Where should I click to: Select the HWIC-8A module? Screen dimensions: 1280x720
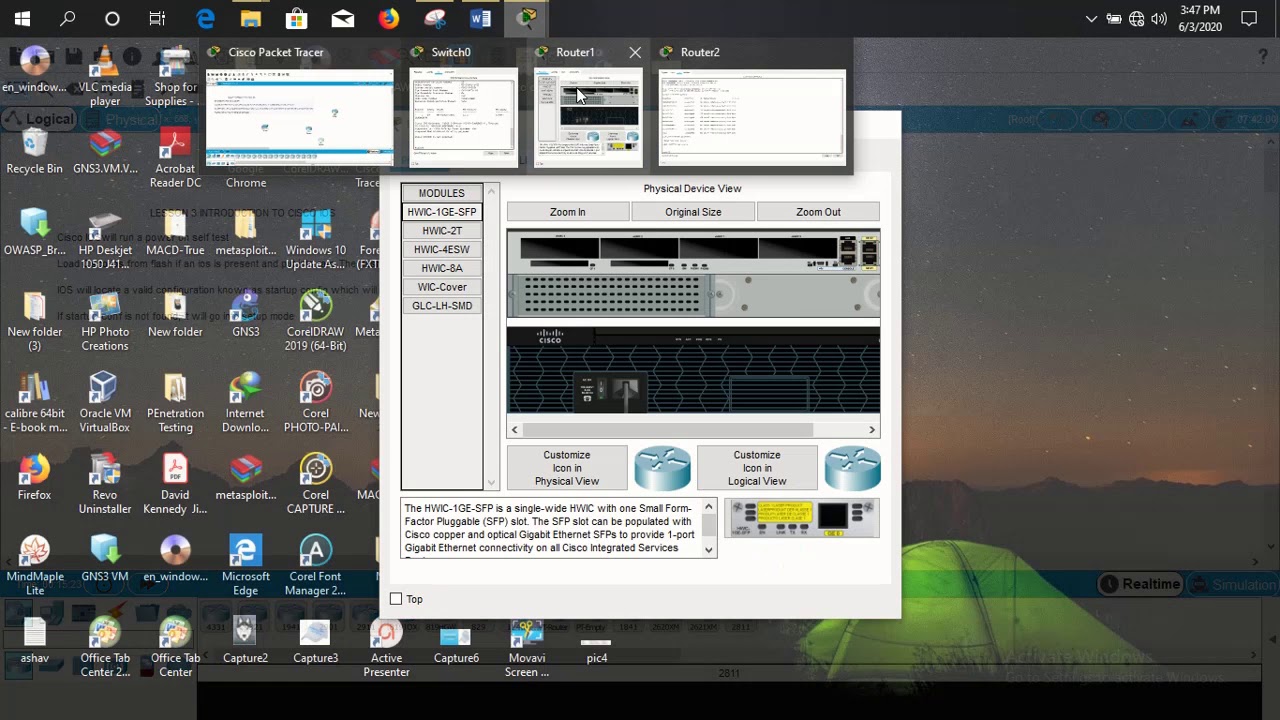[x=442, y=268]
